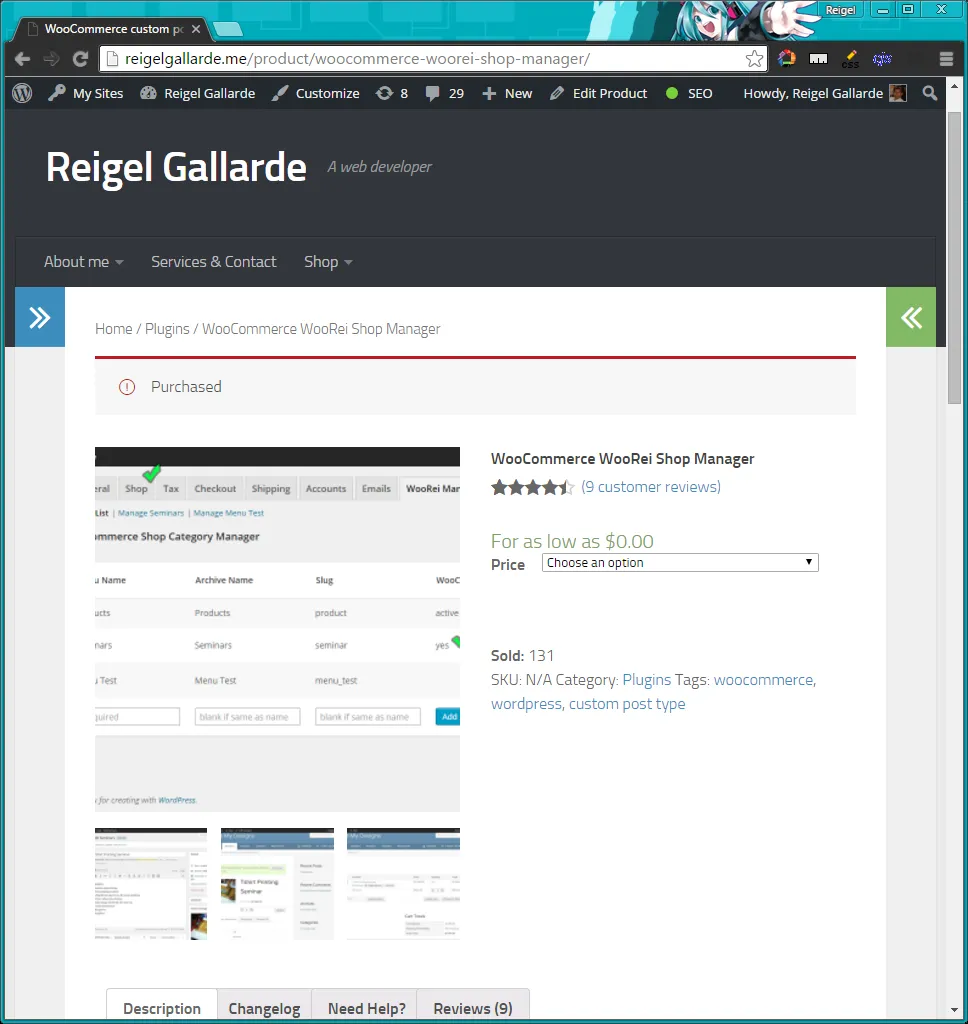Click user avatar next to Howdy
Viewport: 968px width, 1024px height.
pos(898,93)
